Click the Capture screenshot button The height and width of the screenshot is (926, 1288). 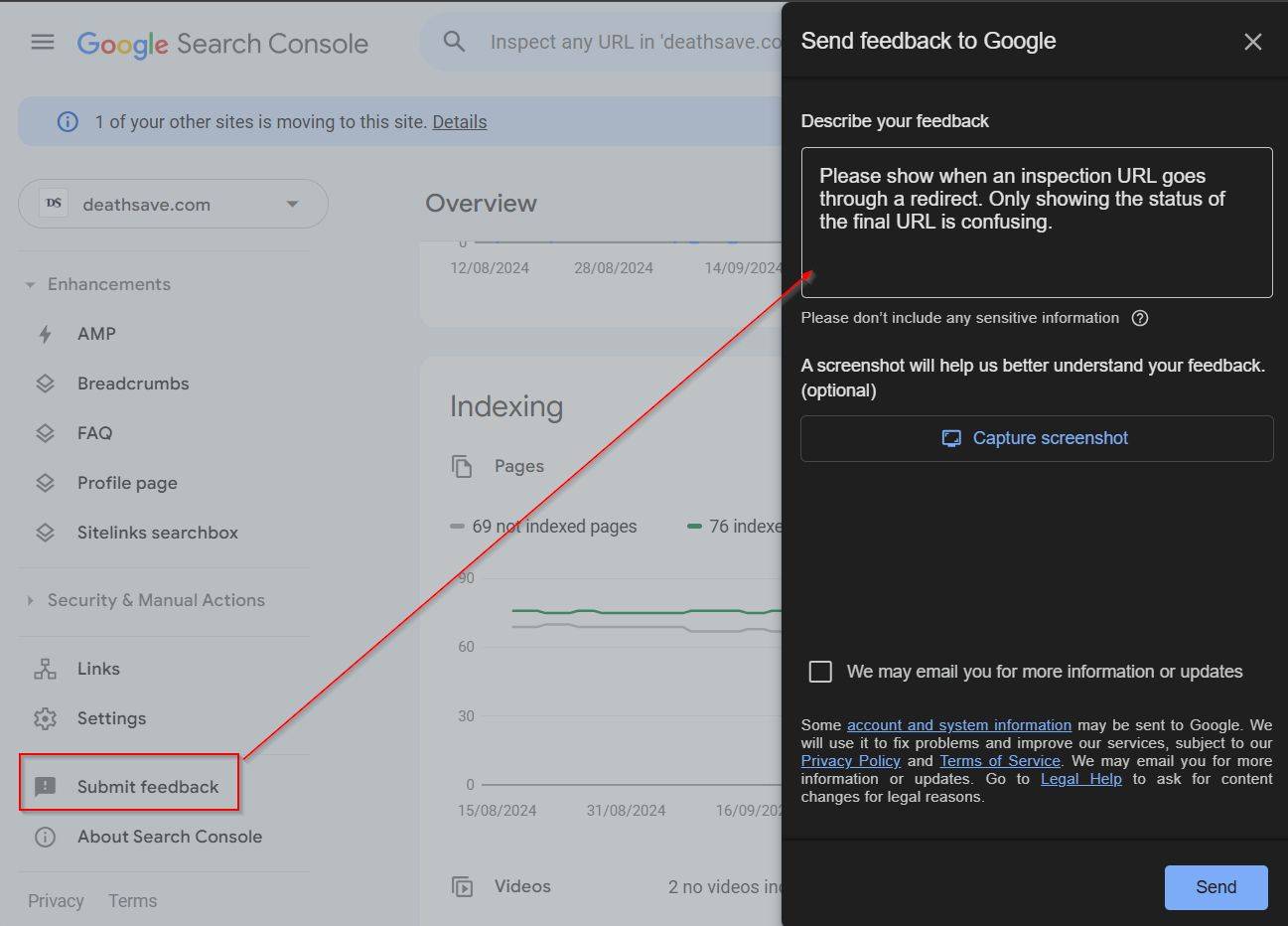point(1037,438)
